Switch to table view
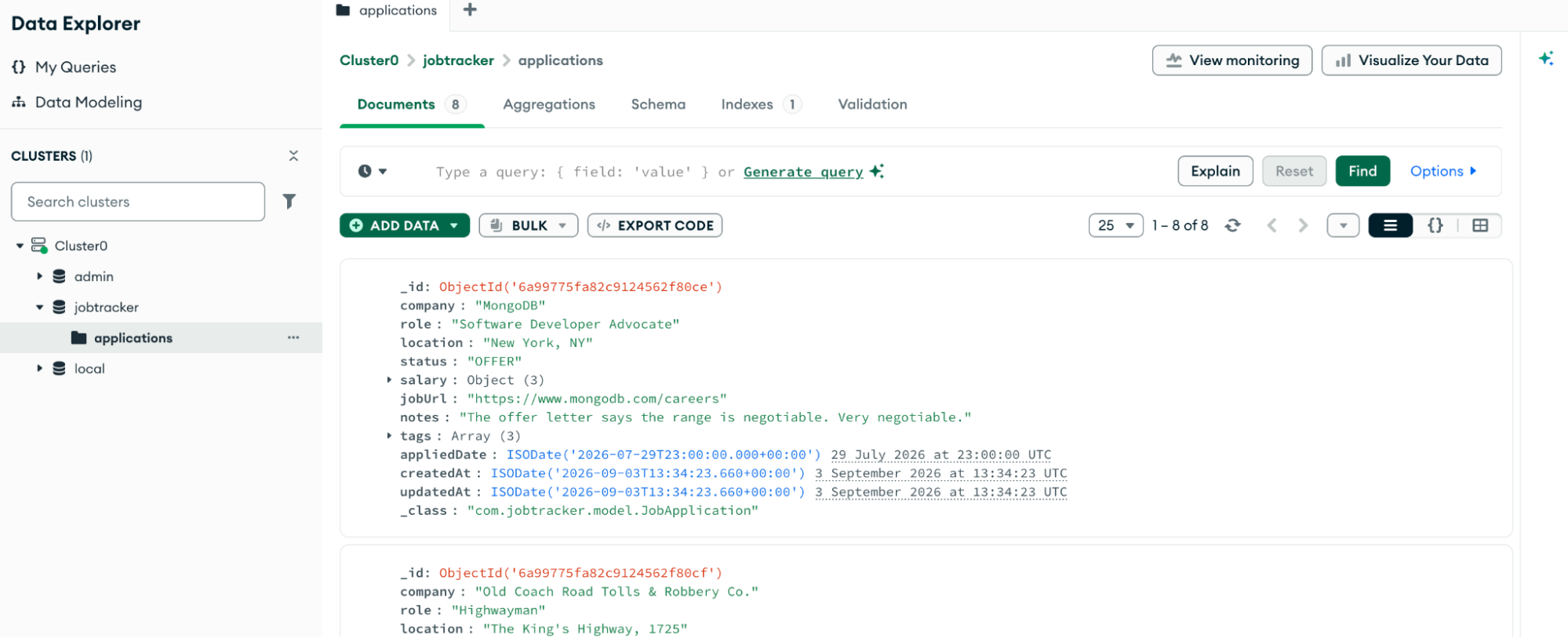1568x638 pixels. click(x=1480, y=225)
